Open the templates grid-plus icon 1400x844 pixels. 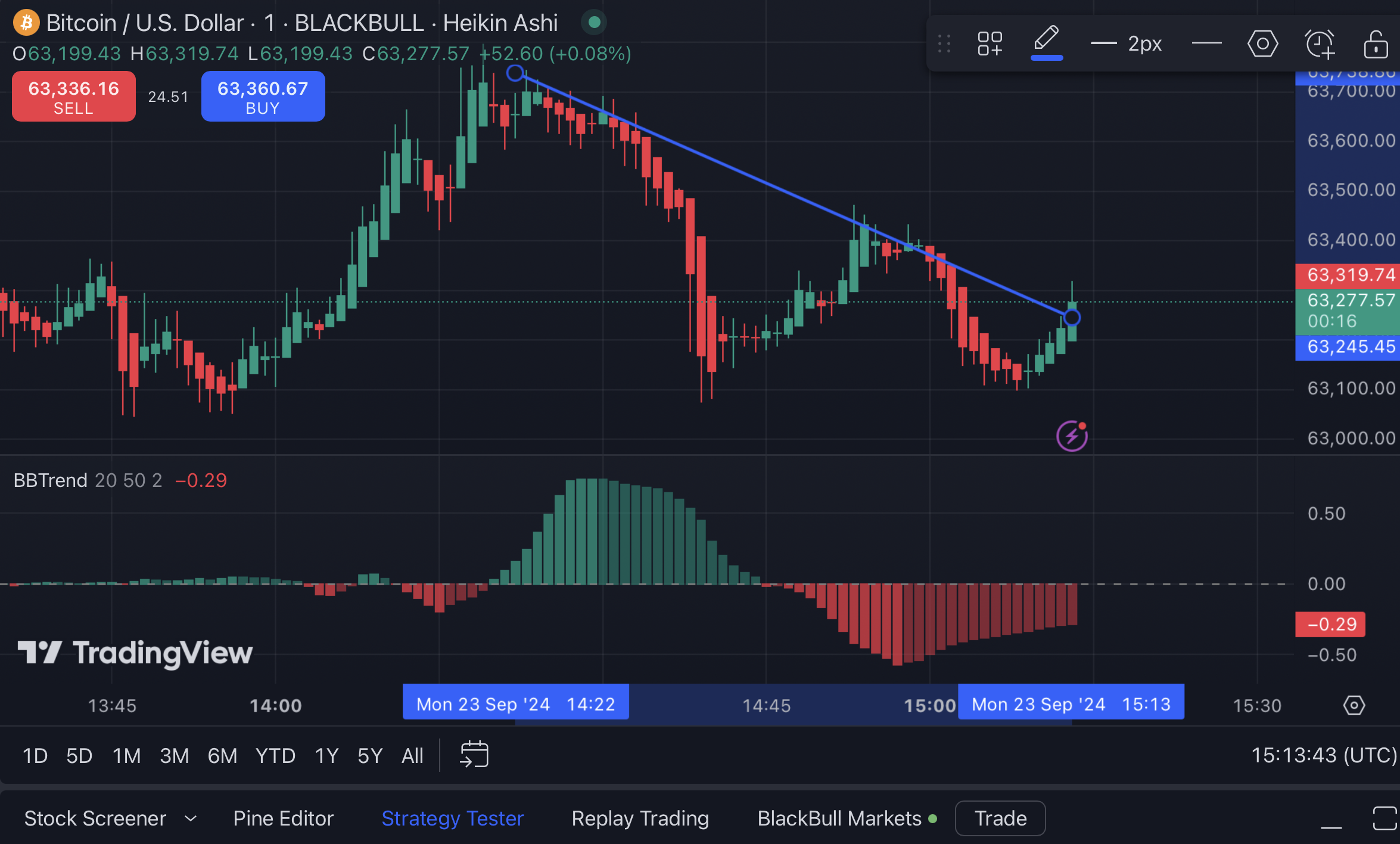coord(990,44)
